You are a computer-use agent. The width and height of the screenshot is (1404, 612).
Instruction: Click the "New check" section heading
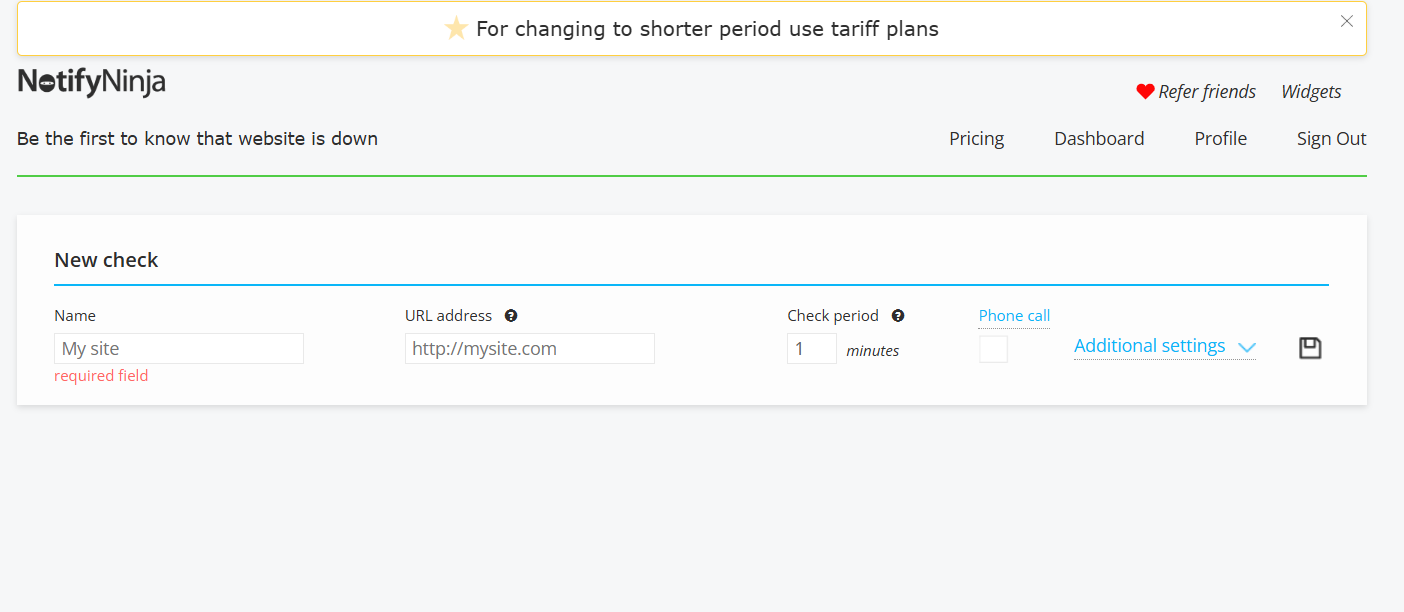tap(106, 260)
